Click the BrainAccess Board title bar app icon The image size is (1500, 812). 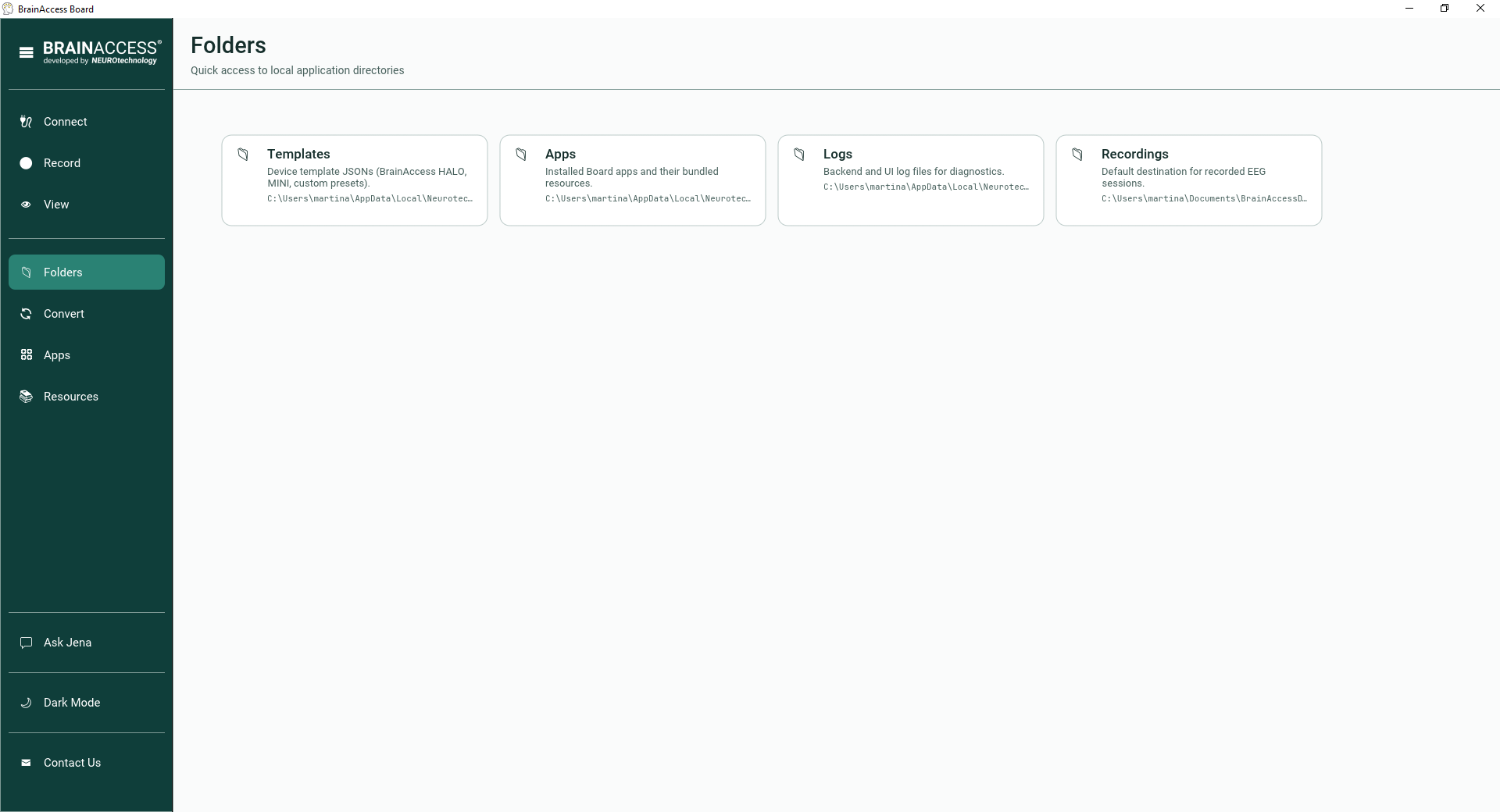pos(8,9)
